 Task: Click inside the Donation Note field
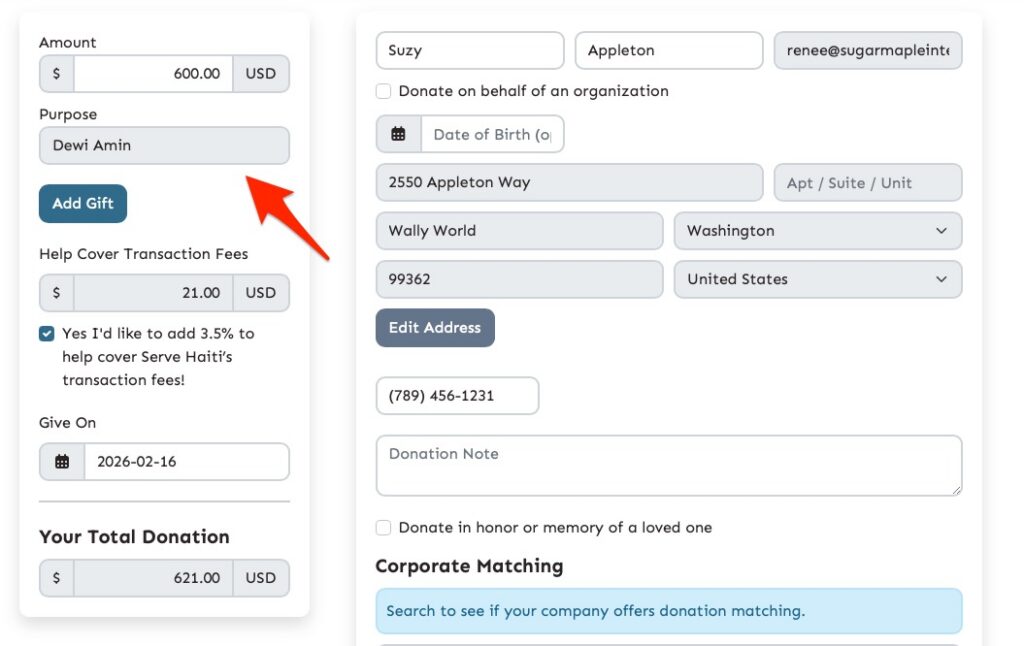pyautogui.click(x=668, y=465)
